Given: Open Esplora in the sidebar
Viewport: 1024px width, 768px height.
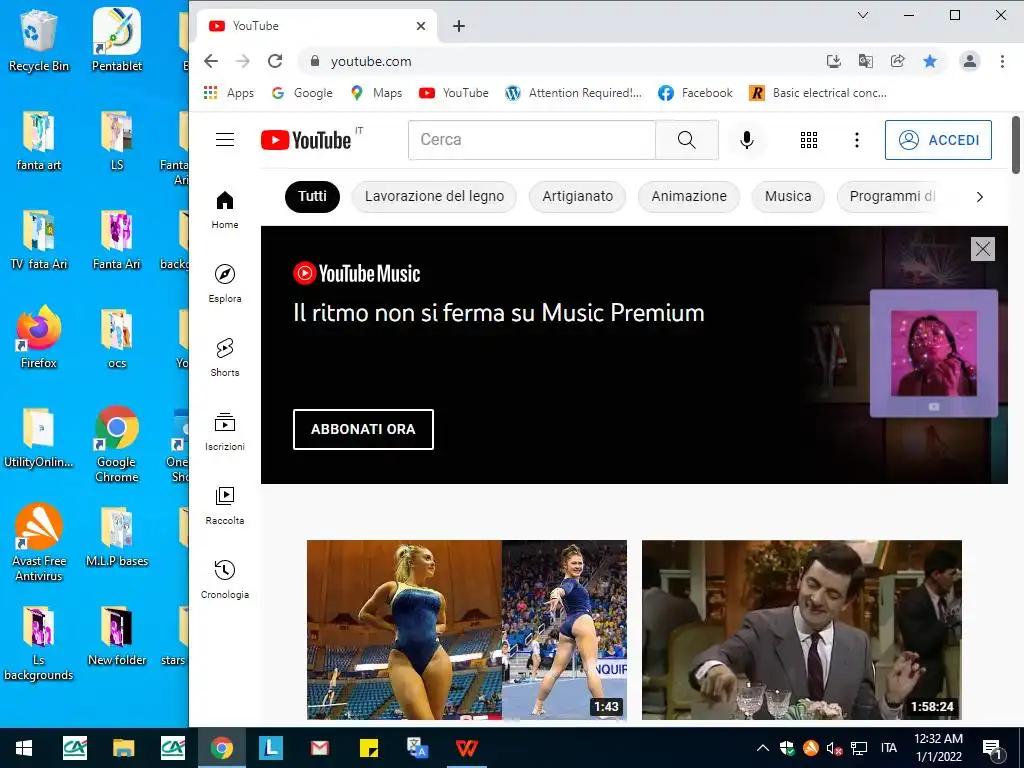Looking at the screenshot, I should coord(225,283).
